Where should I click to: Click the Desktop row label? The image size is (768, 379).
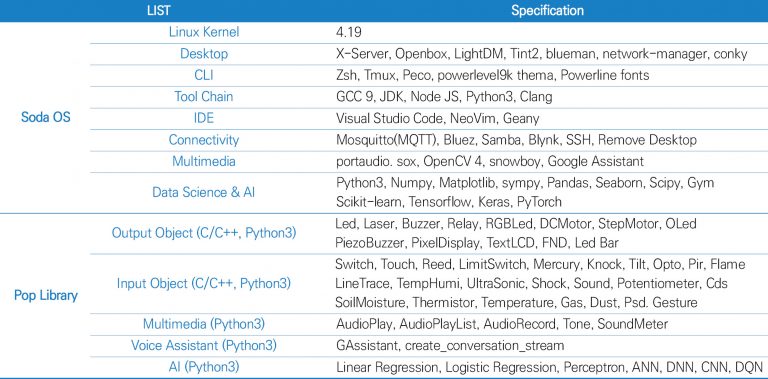point(204,54)
